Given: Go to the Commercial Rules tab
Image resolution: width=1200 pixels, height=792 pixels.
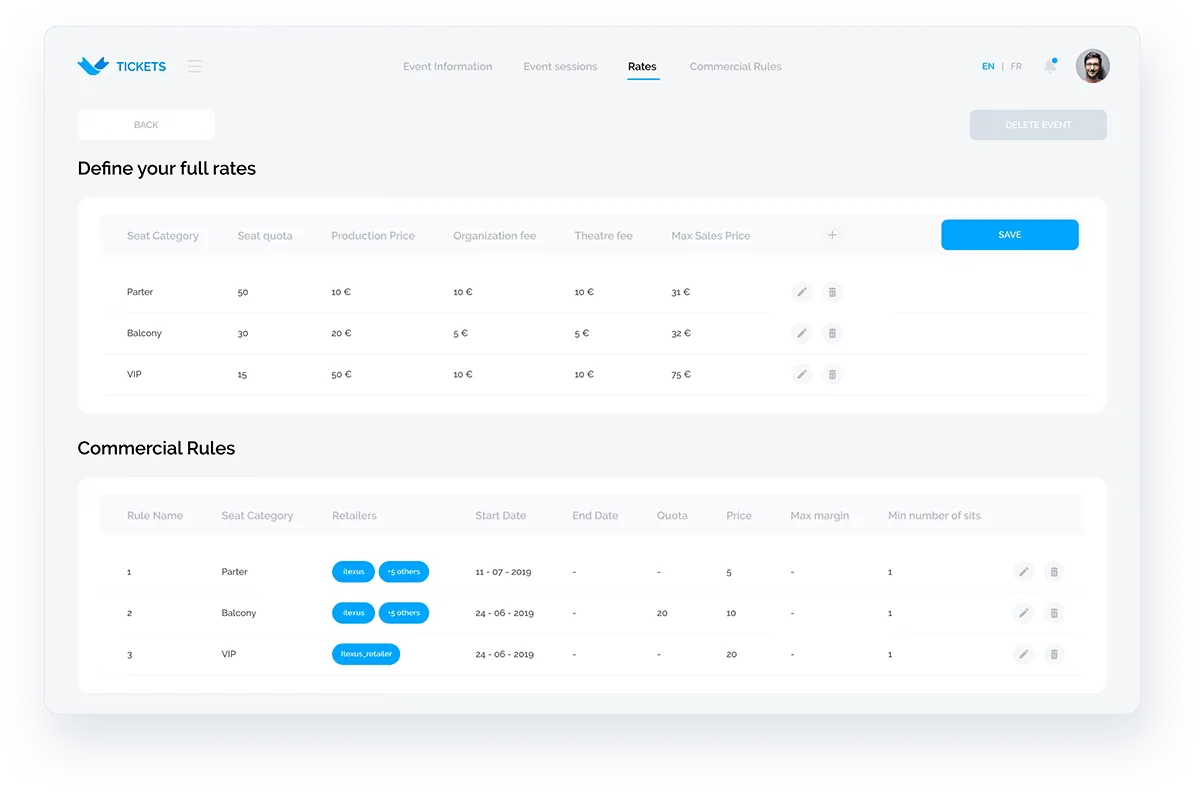Looking at the screenshot, I should (x=736, y=67).
